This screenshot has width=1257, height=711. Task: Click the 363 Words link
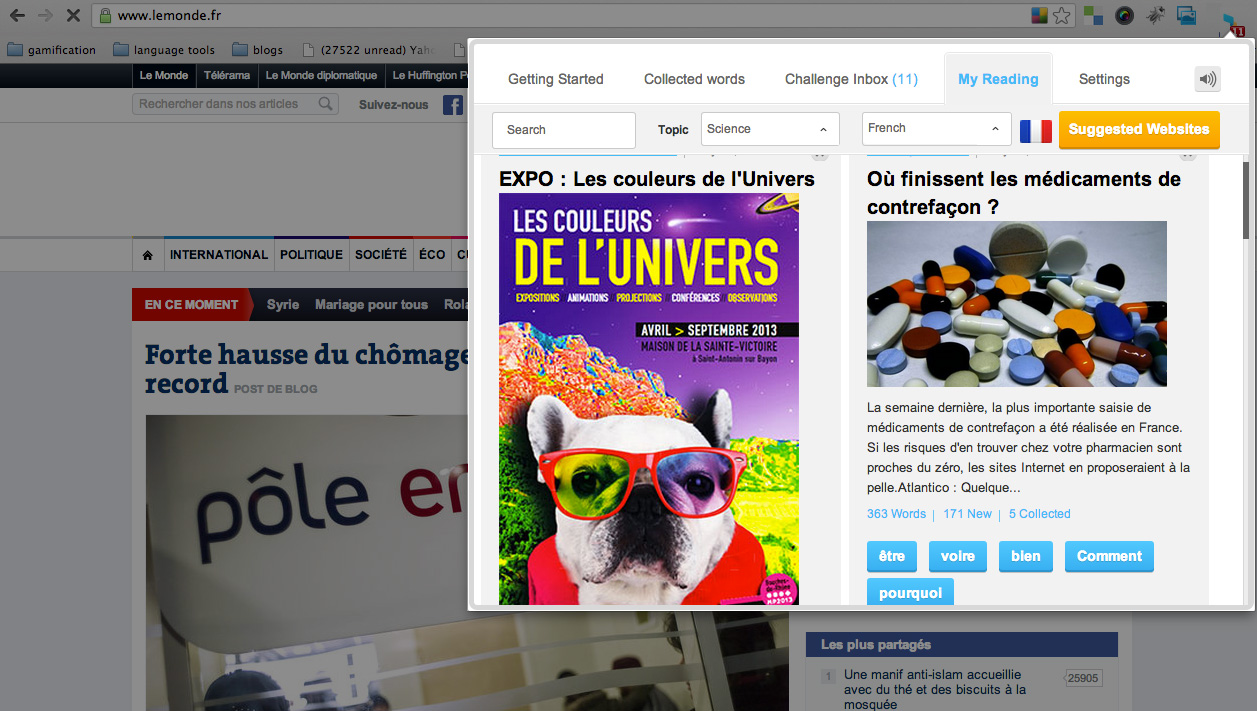click(x=896, y=514)
